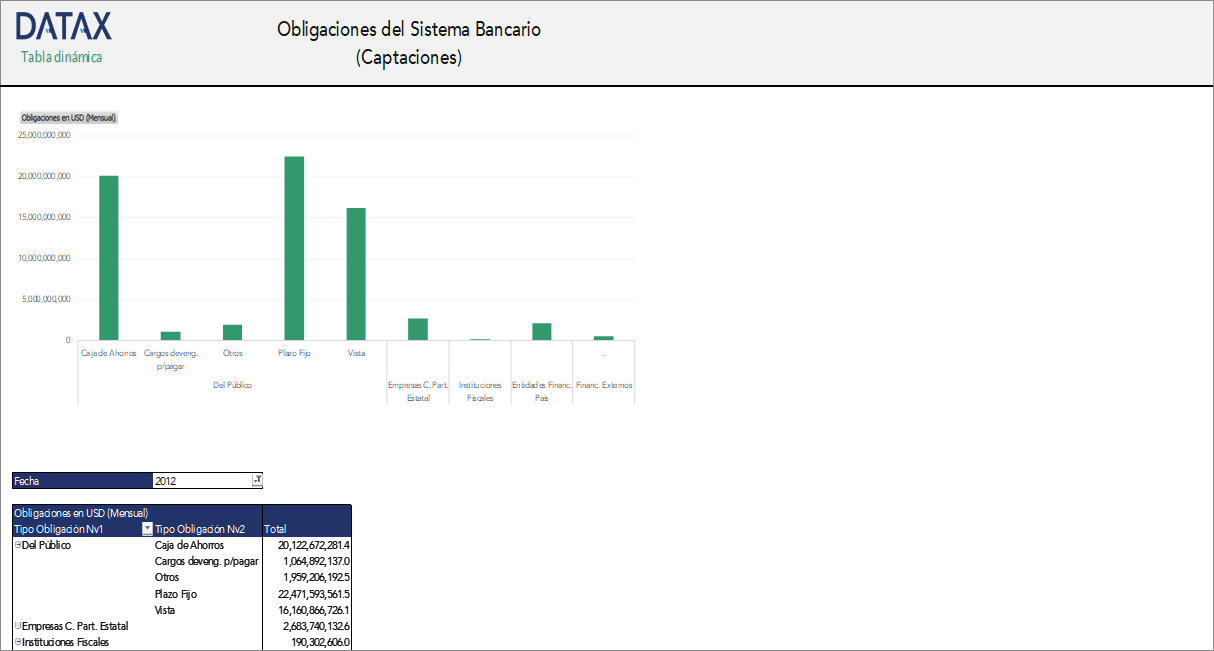Click the Obligaciones en USD chart field button
Image resolution: width=1214 pixels, height=651 pixels.
[69, 117]
